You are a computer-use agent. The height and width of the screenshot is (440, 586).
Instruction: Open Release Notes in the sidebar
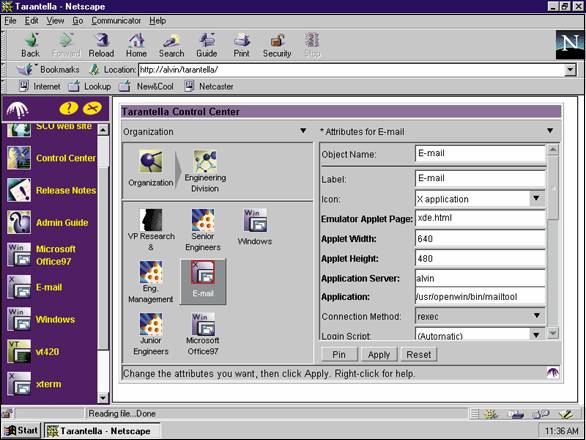click(52, 190)
